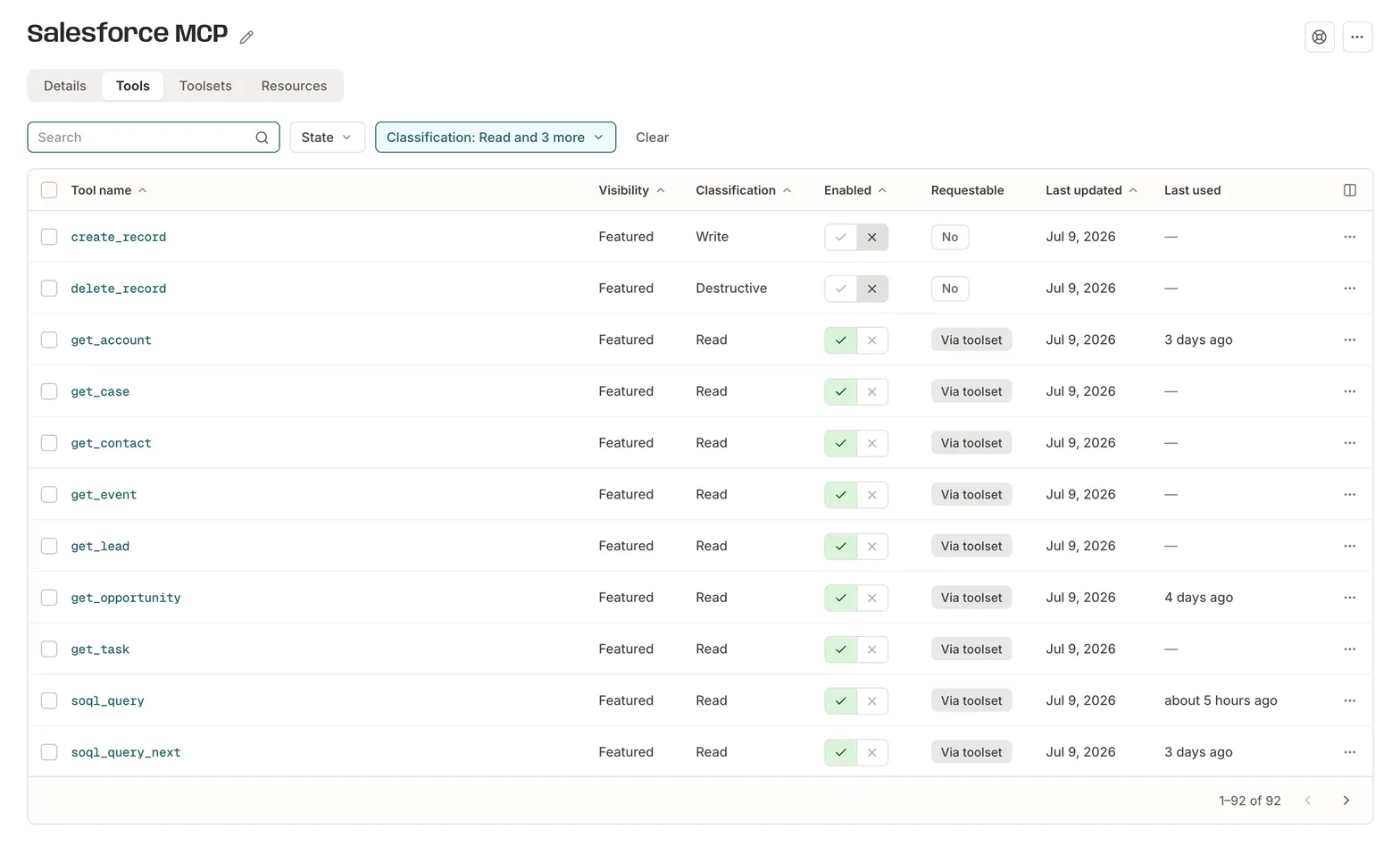Image resolution: width=1400 pixels, height=846 pixels.
Task: Check the get_task row checkbox
Action: pyautogui.click(x=49, y=649)
